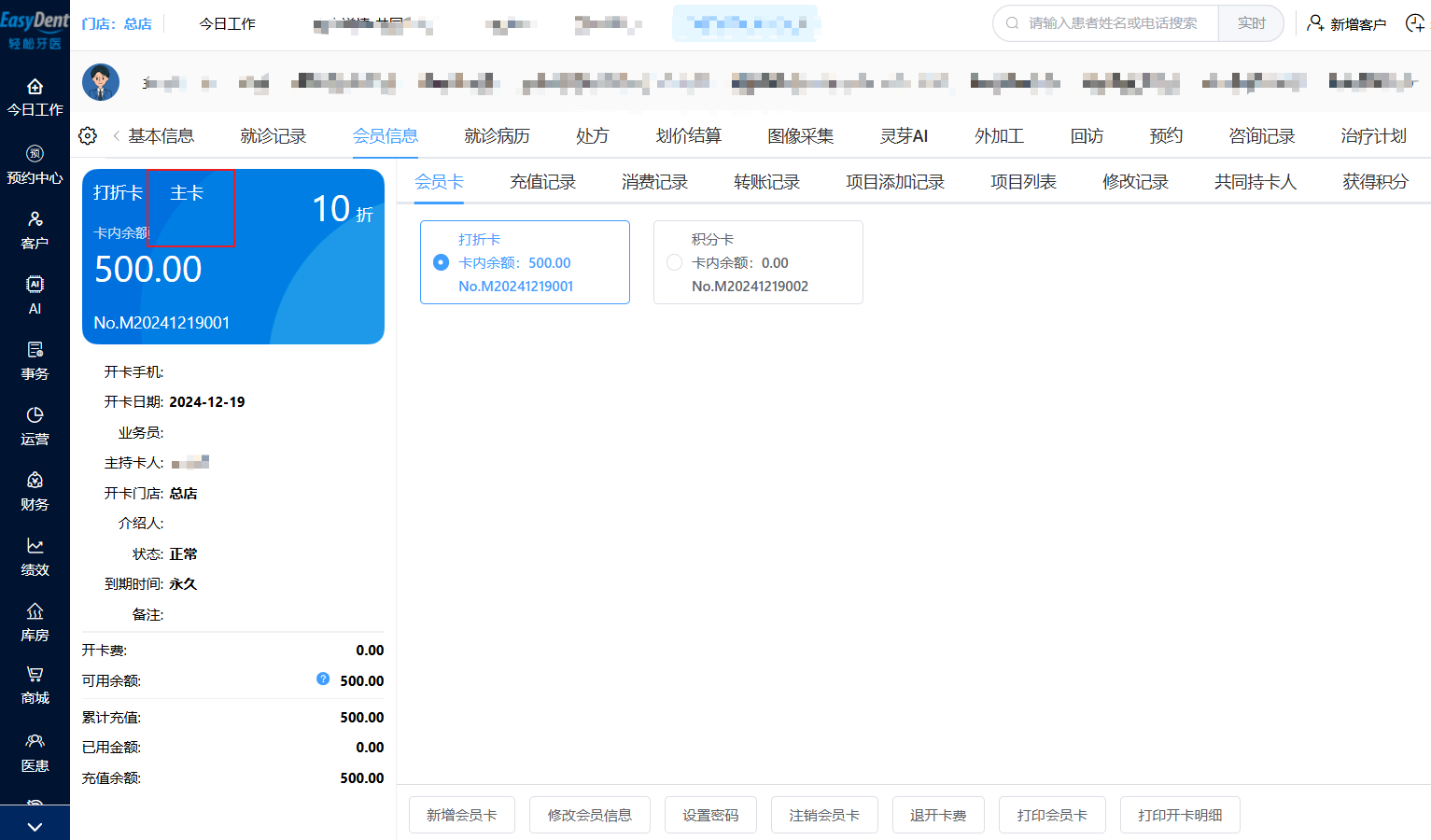Select the 项目添加记录 sub-tab

click(x=895, y=182)
